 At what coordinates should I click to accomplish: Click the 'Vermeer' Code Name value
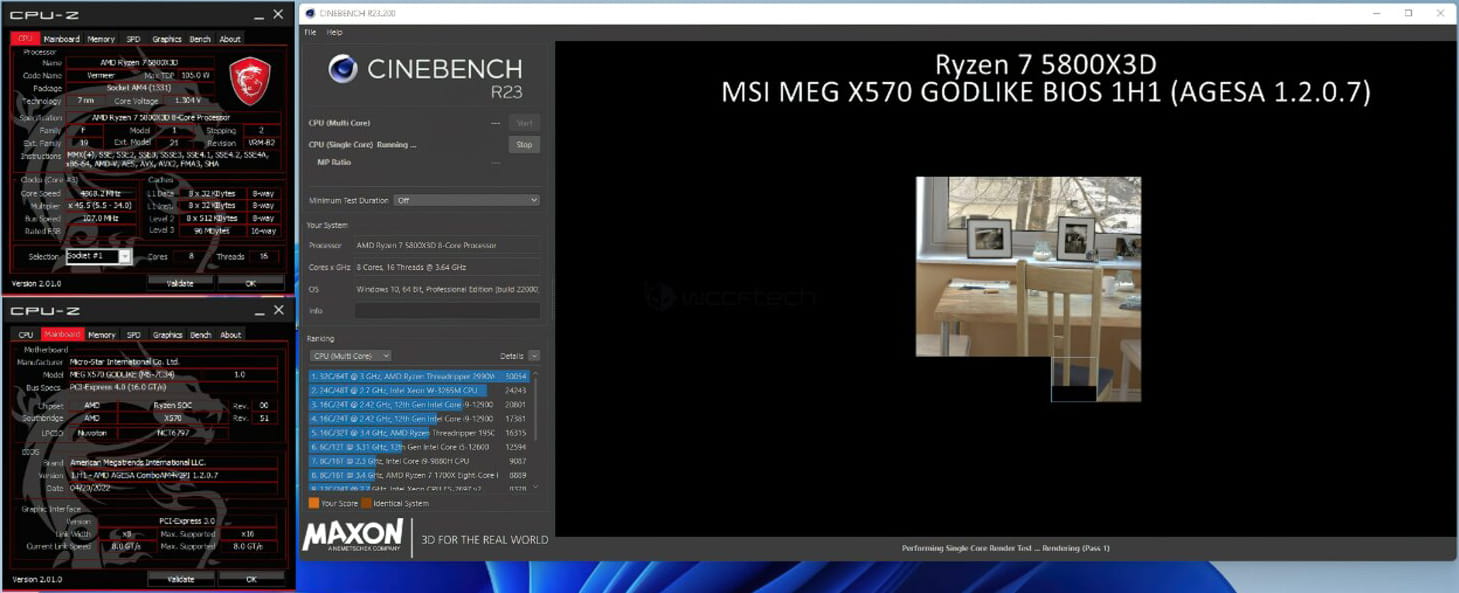click(x=101, y=75)
